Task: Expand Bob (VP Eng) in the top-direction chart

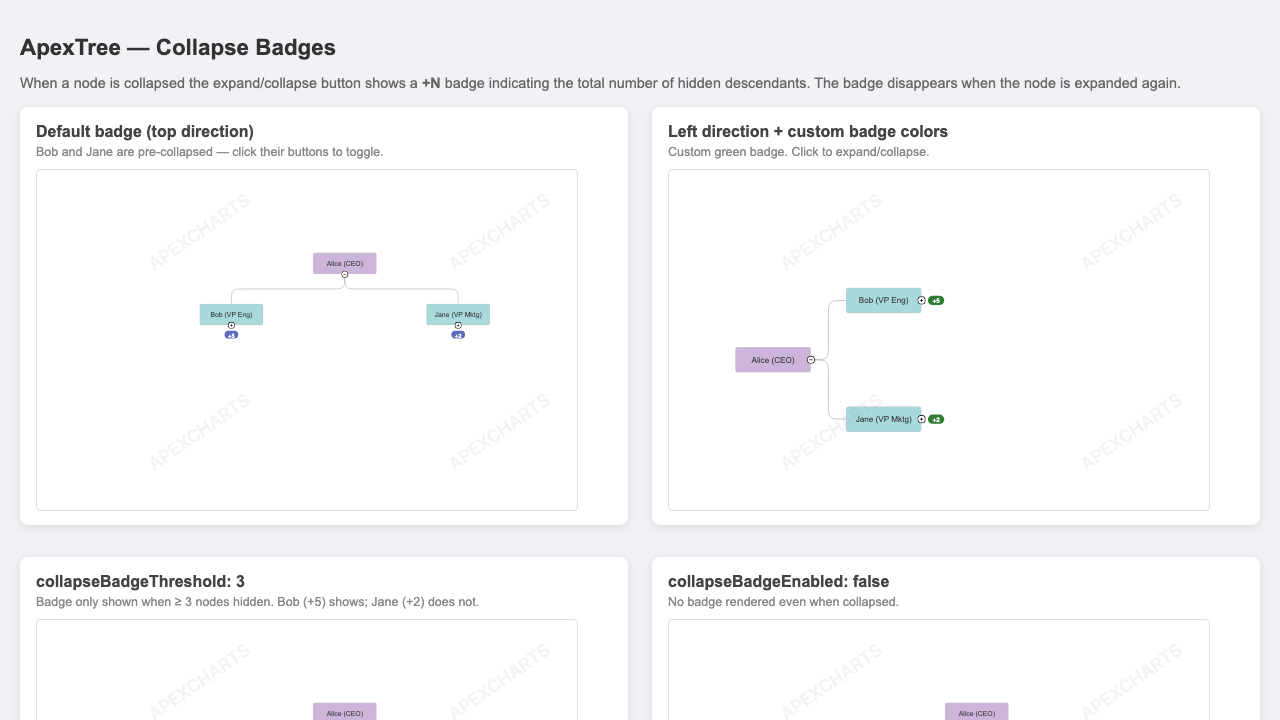Action: tap(231, 325)
